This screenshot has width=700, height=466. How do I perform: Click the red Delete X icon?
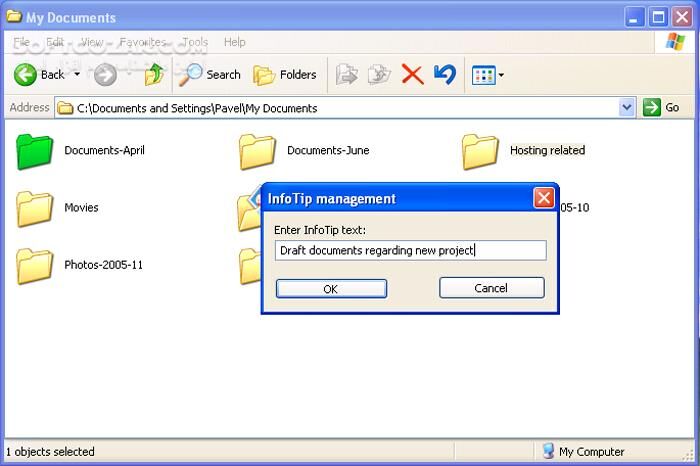tap(412, 75)
